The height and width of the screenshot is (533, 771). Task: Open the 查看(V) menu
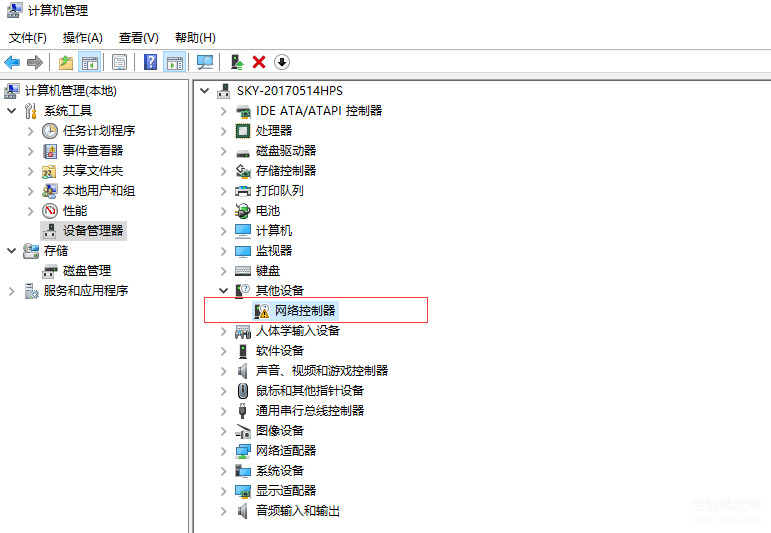tap(139, 38)
